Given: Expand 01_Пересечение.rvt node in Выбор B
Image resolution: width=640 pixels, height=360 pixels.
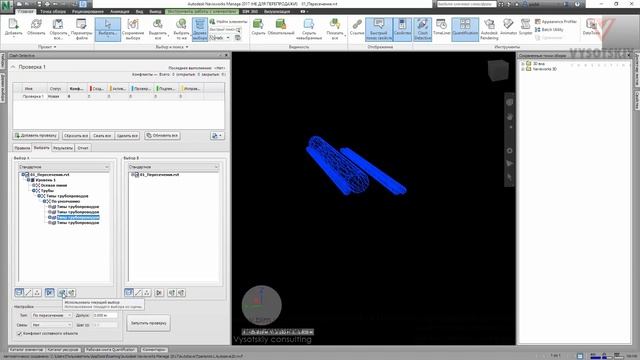Looking at the screenshot, I should tap(132, 175).
